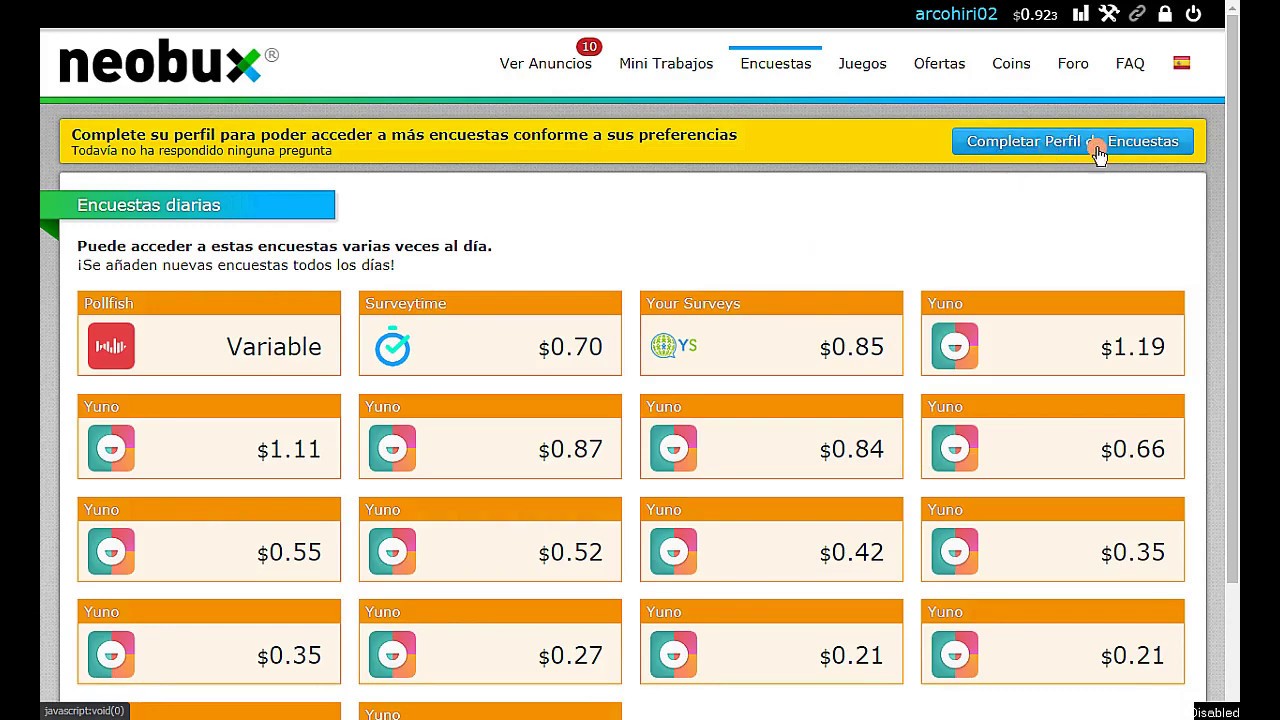The height and width of the screenshot is (720, 1280).
Task: Click the Your Surveys YS globe icon
Action: (x=674, y=346)
